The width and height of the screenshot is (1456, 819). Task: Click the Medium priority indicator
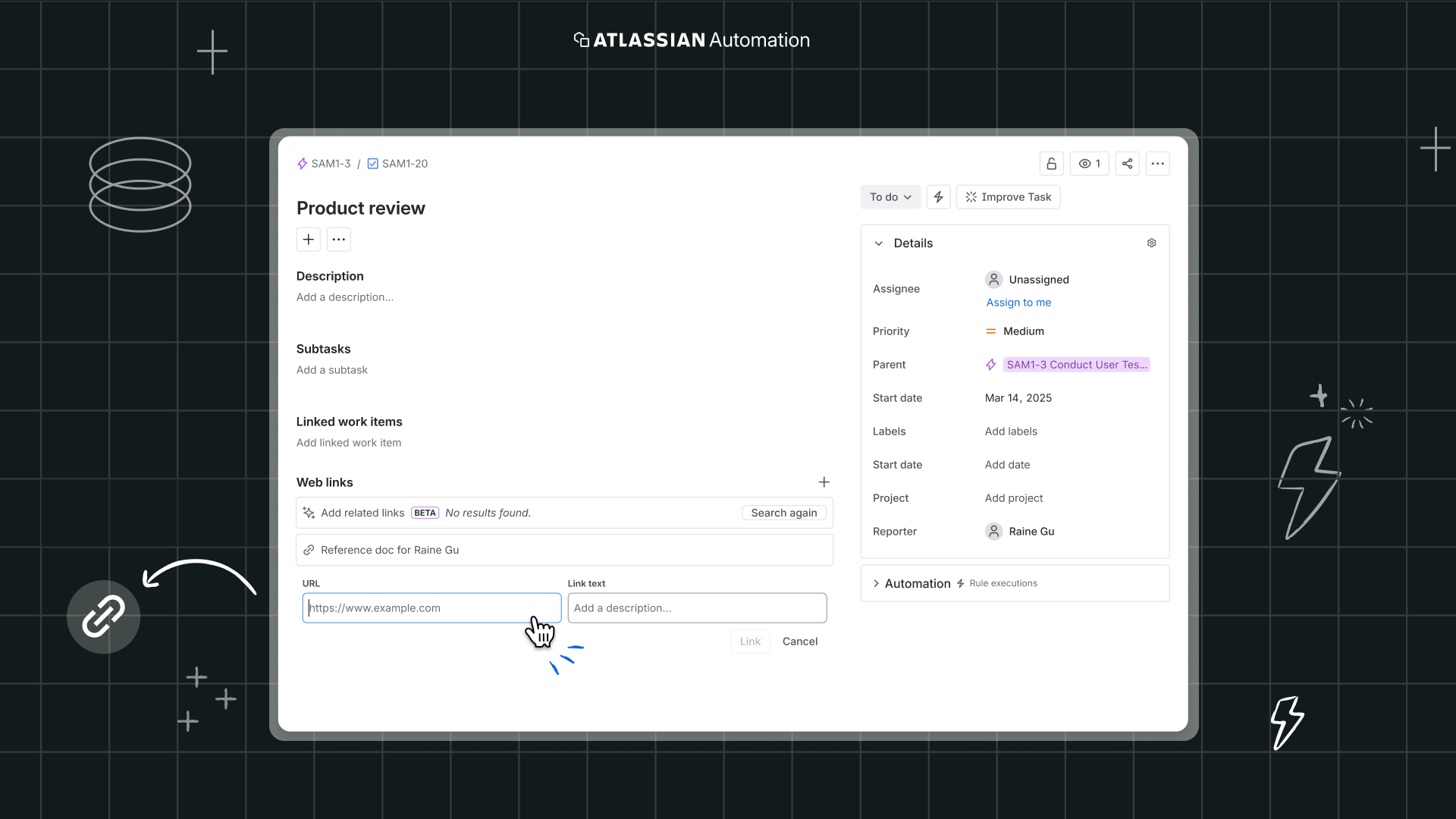coord(990,331)
